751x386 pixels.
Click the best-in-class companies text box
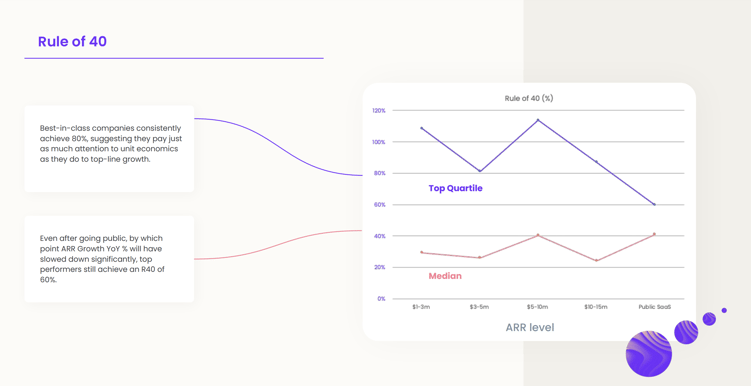coord(109,149)
